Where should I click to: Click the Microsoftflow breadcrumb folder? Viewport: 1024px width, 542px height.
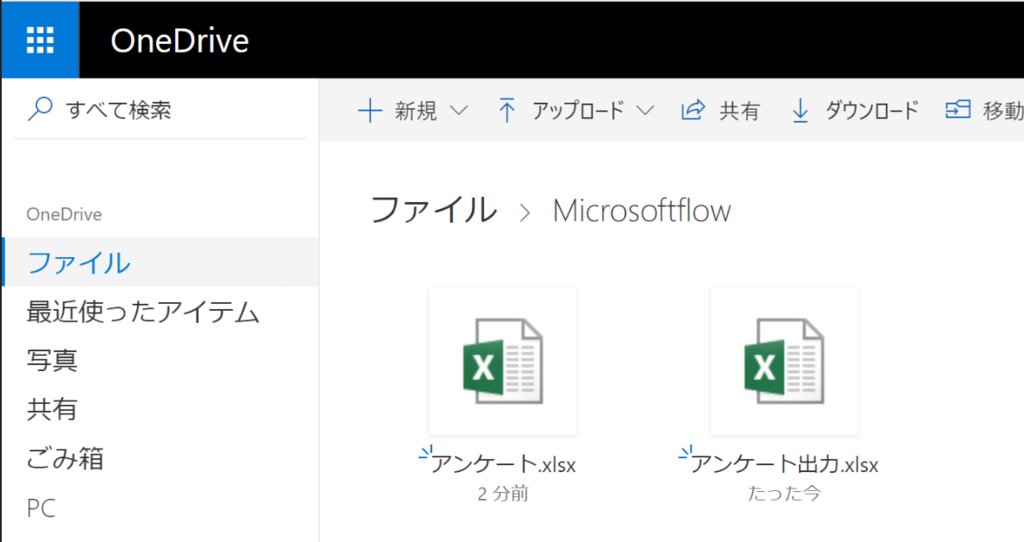642,211
